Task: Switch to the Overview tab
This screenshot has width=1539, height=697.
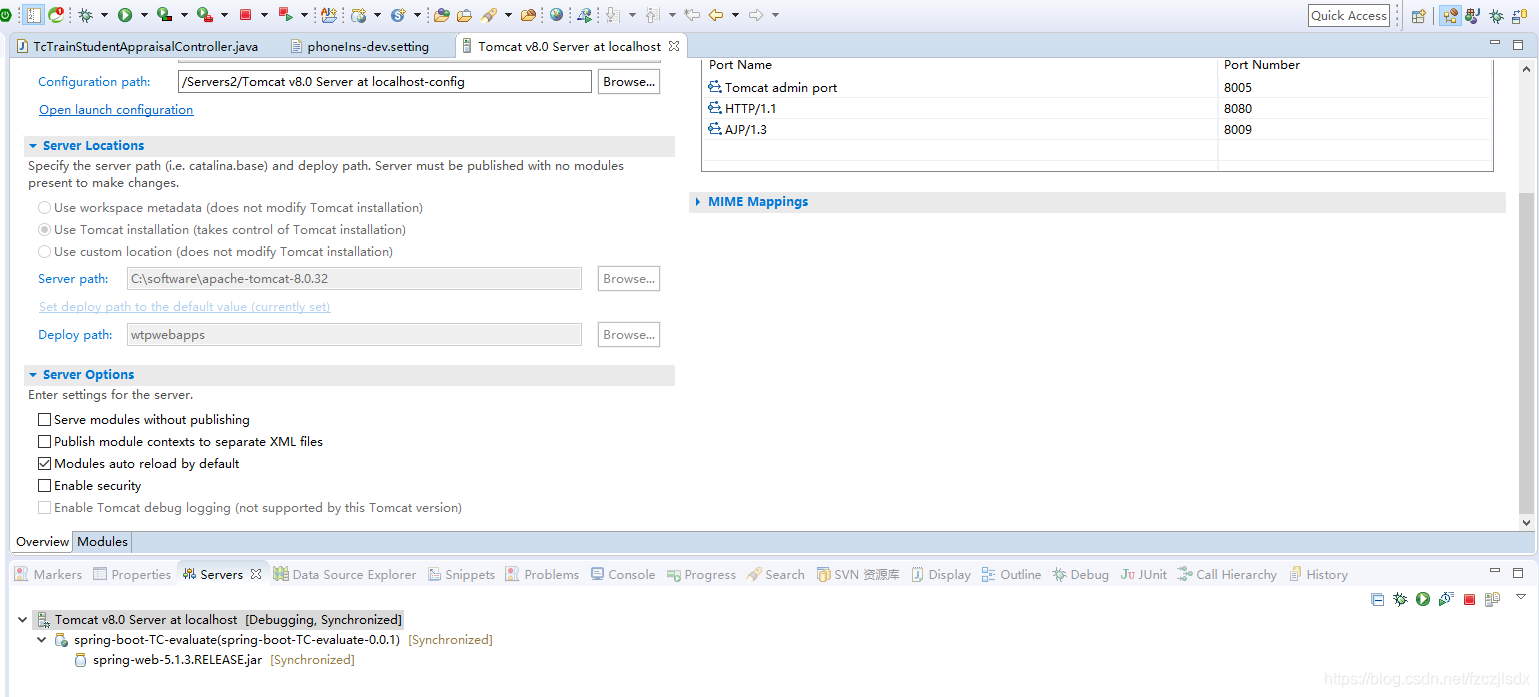Action: pyautogui.click(x=42, y=542)
